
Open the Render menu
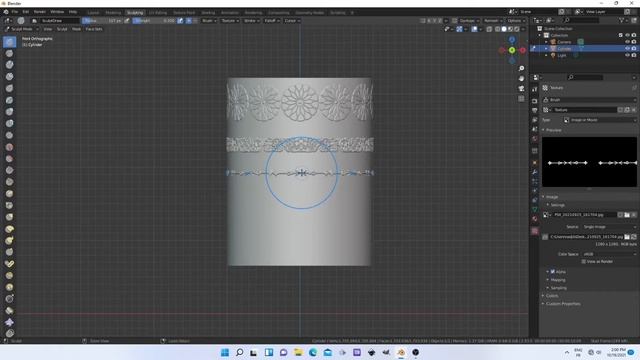coord(40,12)
